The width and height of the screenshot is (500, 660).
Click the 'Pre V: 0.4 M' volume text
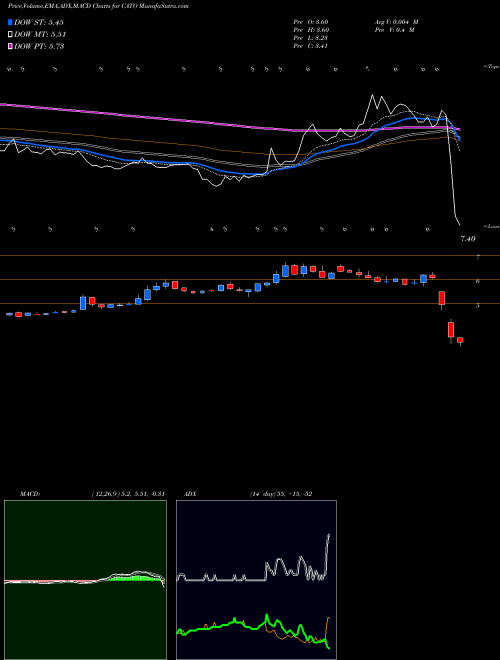pos(394,30)
